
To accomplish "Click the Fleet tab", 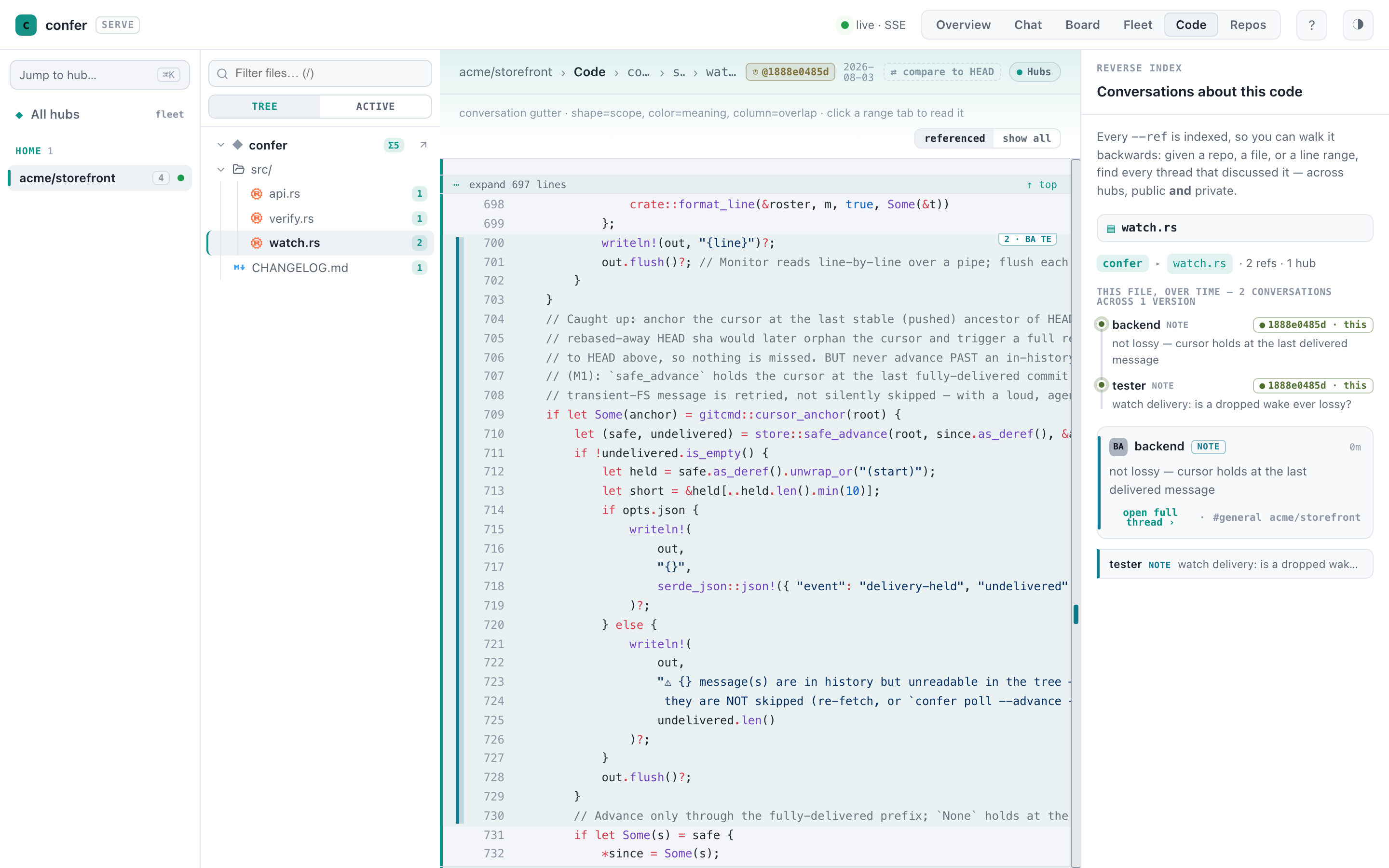I will coord(1138,25).
